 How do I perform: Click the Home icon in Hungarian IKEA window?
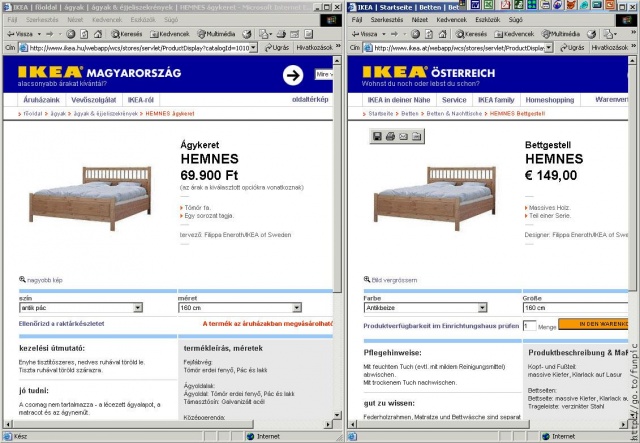click(98, 34)
